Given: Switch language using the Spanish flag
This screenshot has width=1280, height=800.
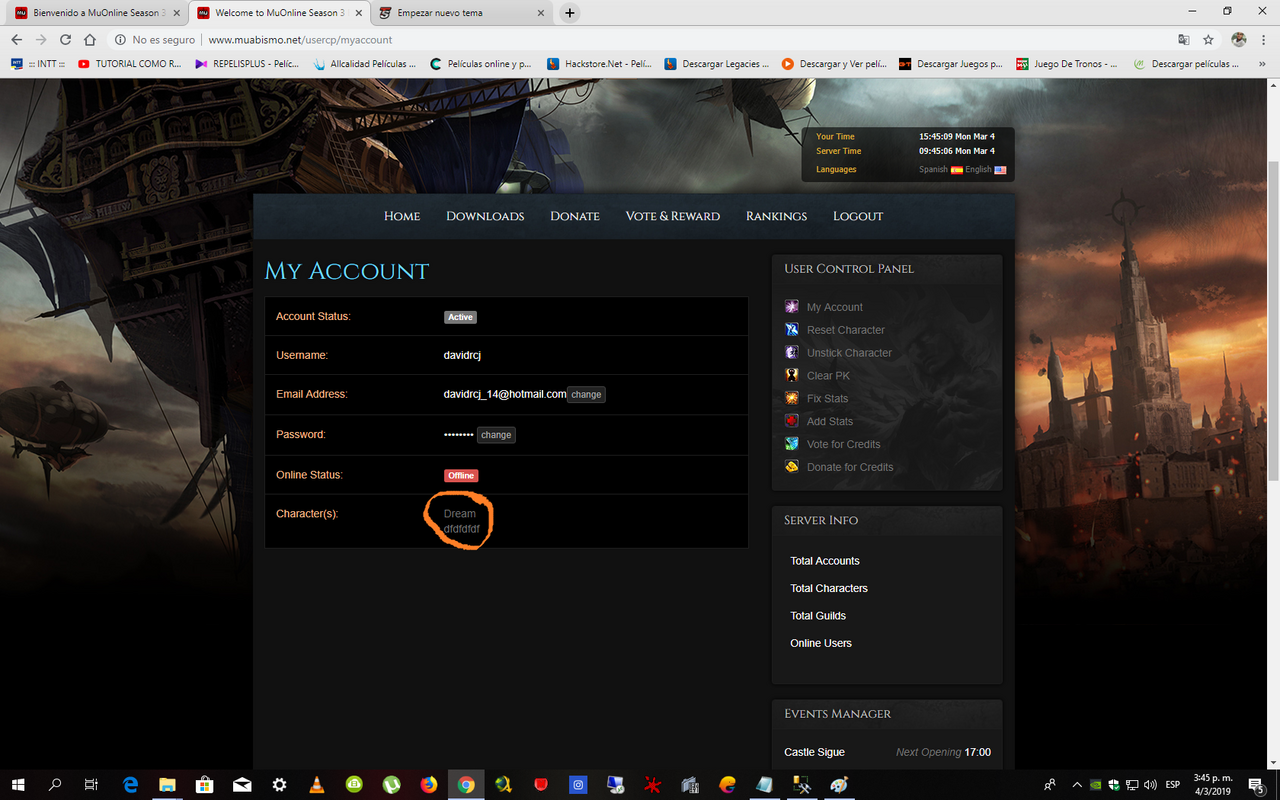Looking at the screenshot, I should (x=957, y=170).
